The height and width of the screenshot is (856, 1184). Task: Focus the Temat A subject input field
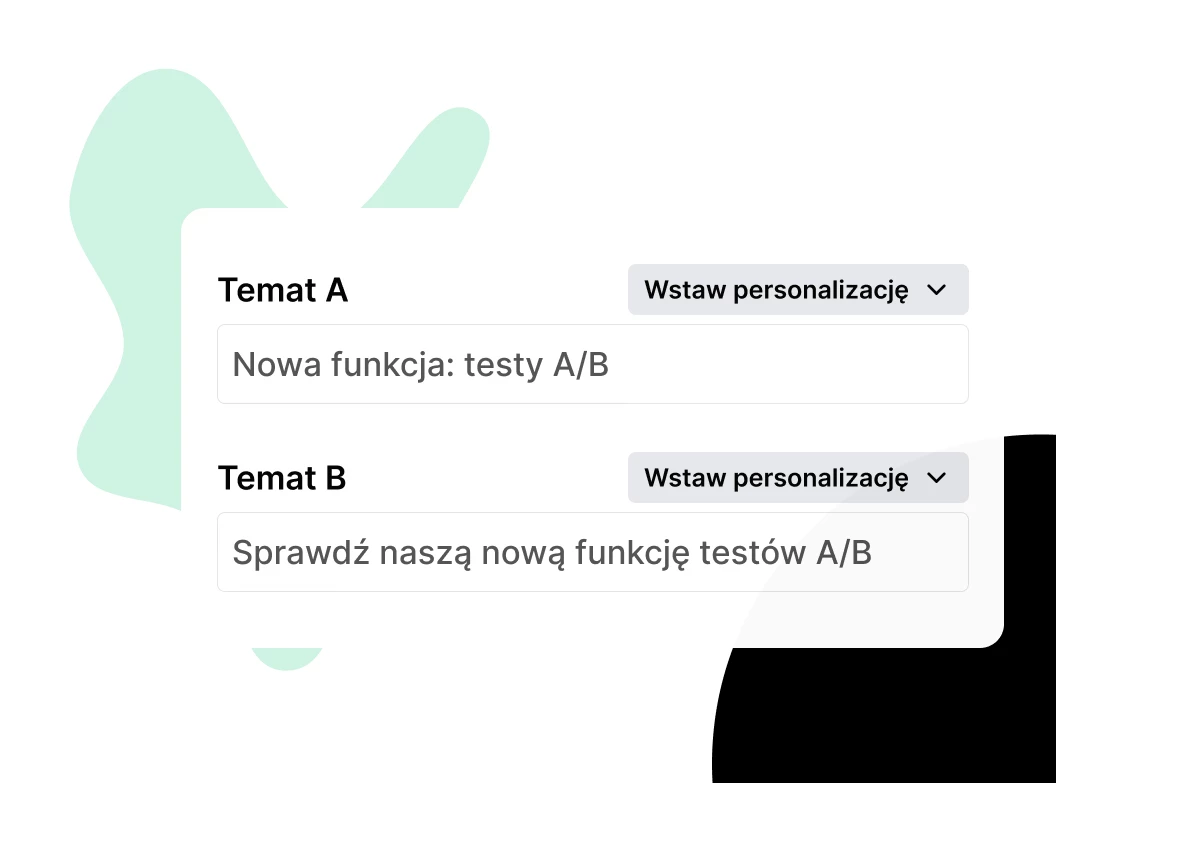pyautogui.click(x=592, y=365)
